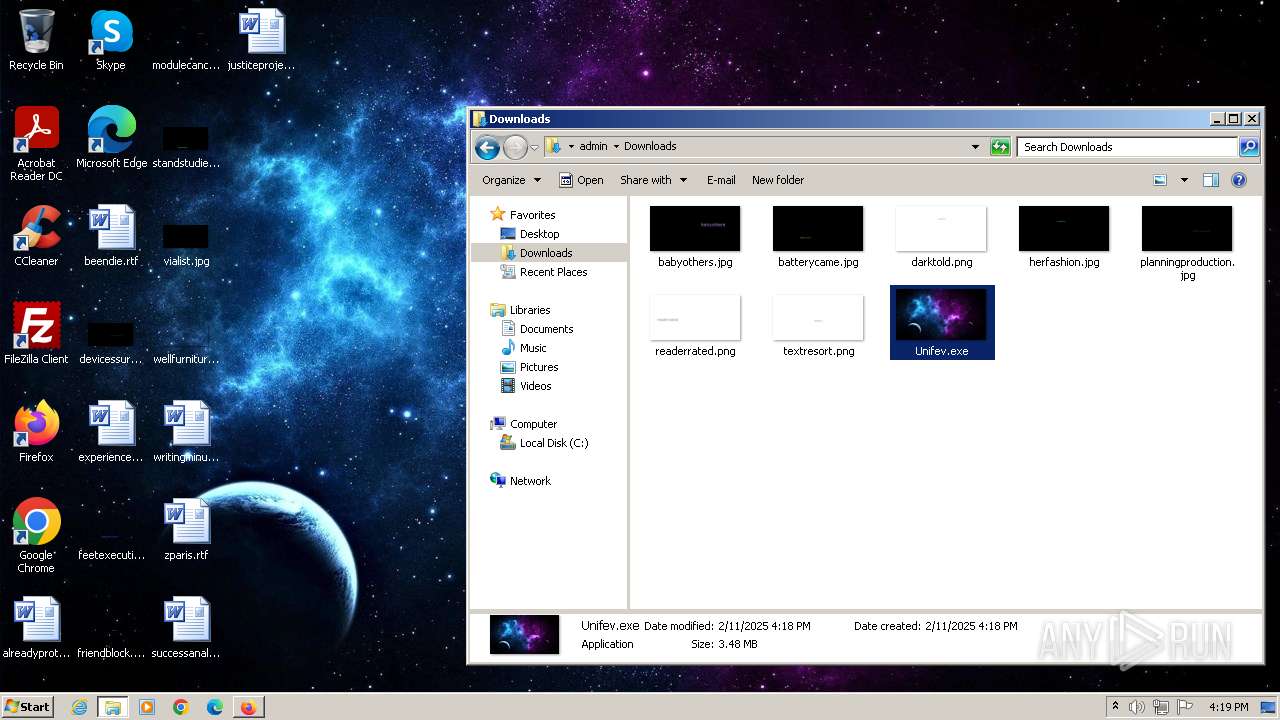
Task: Select the successanal document on desktop
Action: point(186,627)
